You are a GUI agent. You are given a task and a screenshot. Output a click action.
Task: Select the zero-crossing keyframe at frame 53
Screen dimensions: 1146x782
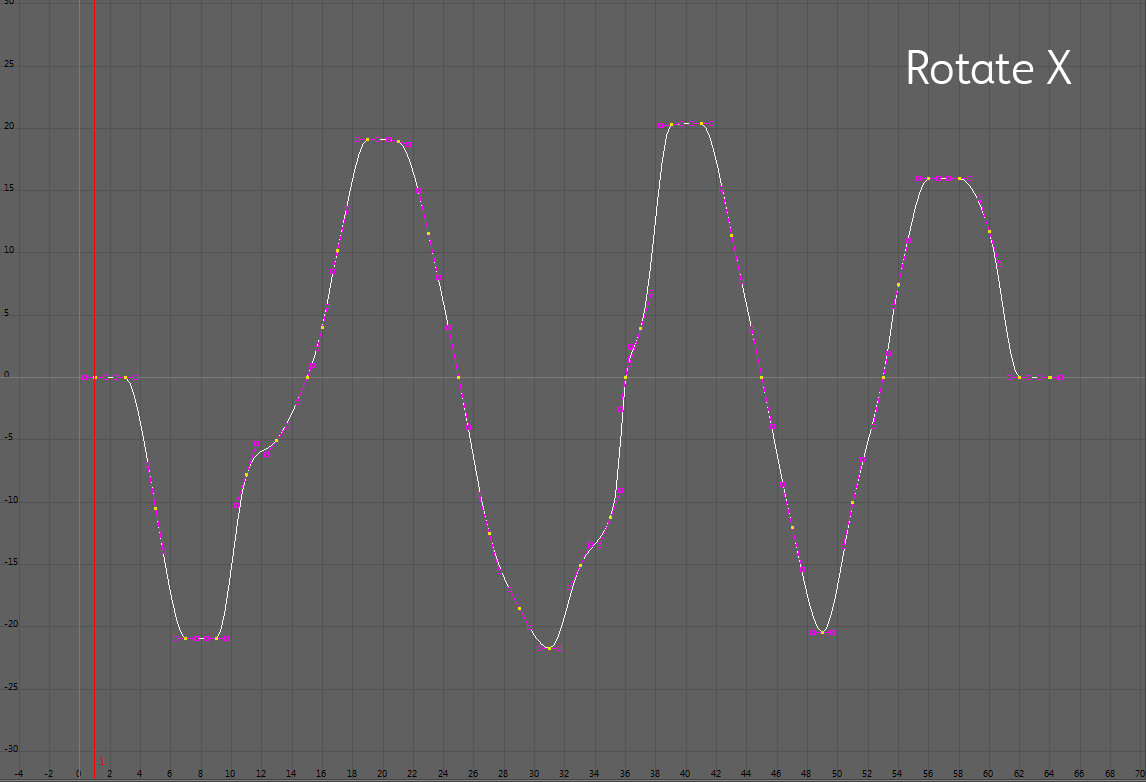coord(883,377)
